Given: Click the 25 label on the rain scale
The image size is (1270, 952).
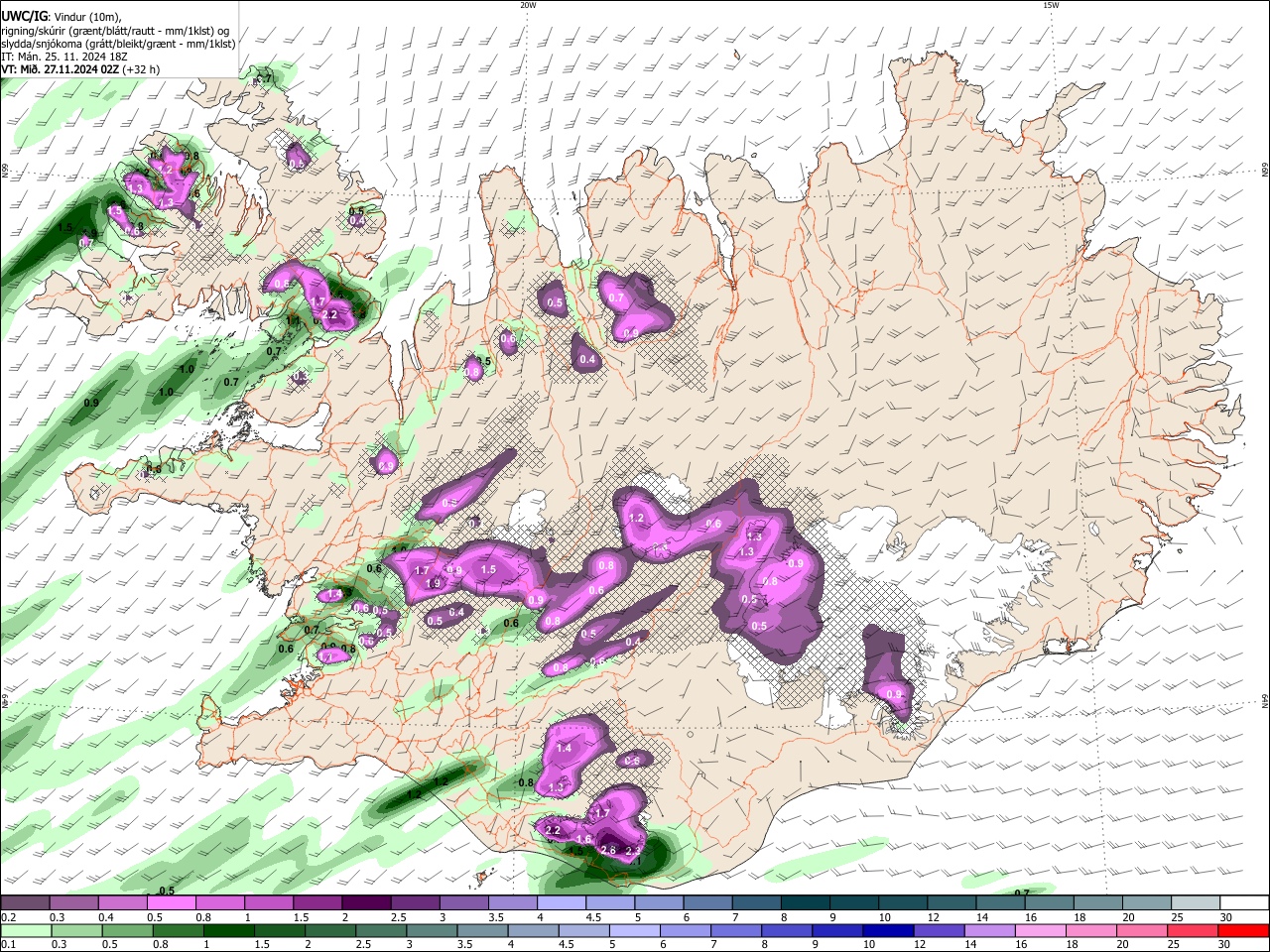Looking at the screenshot, I should [1176, 944].
